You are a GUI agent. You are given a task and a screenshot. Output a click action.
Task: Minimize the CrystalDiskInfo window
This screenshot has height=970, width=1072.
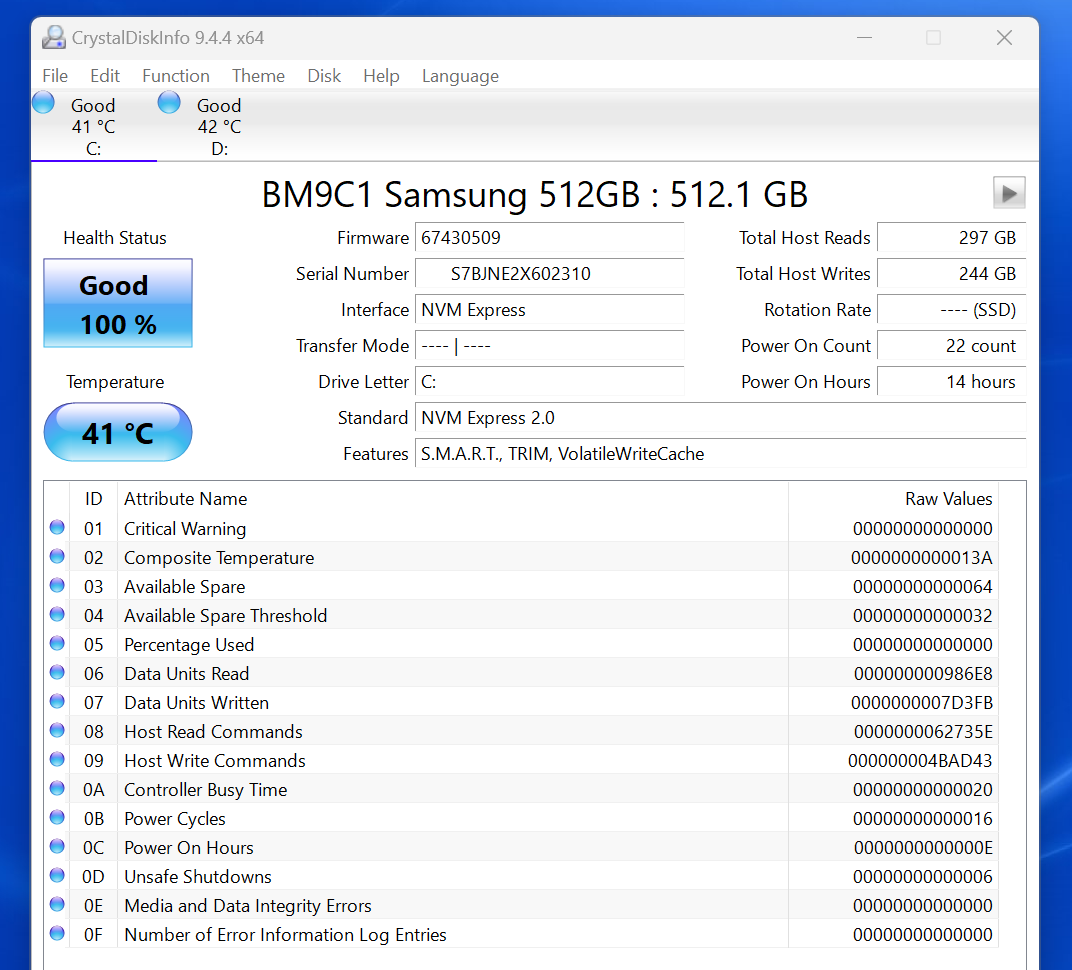point(865,38)
